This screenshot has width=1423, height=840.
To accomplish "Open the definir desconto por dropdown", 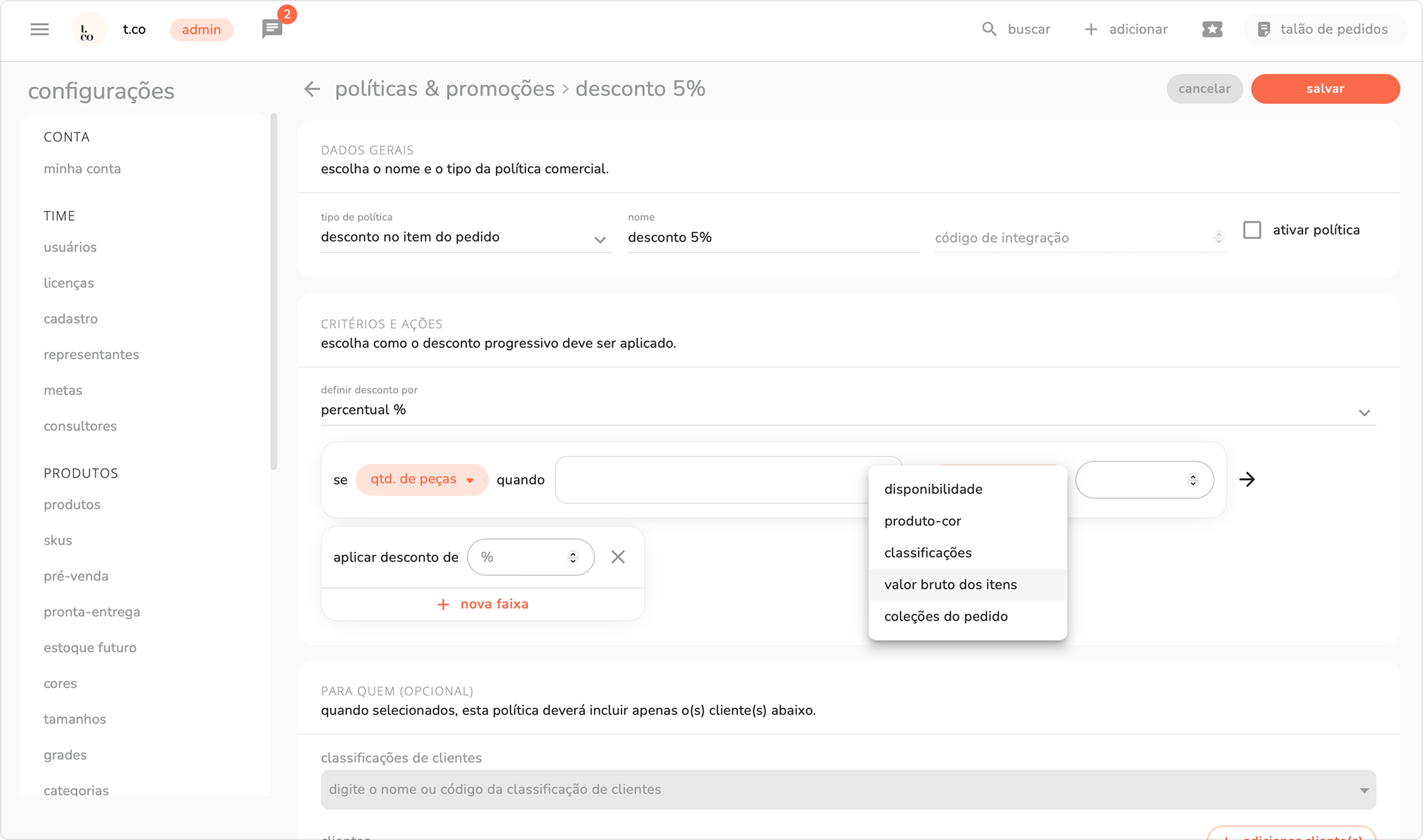I will click(847, 411).
